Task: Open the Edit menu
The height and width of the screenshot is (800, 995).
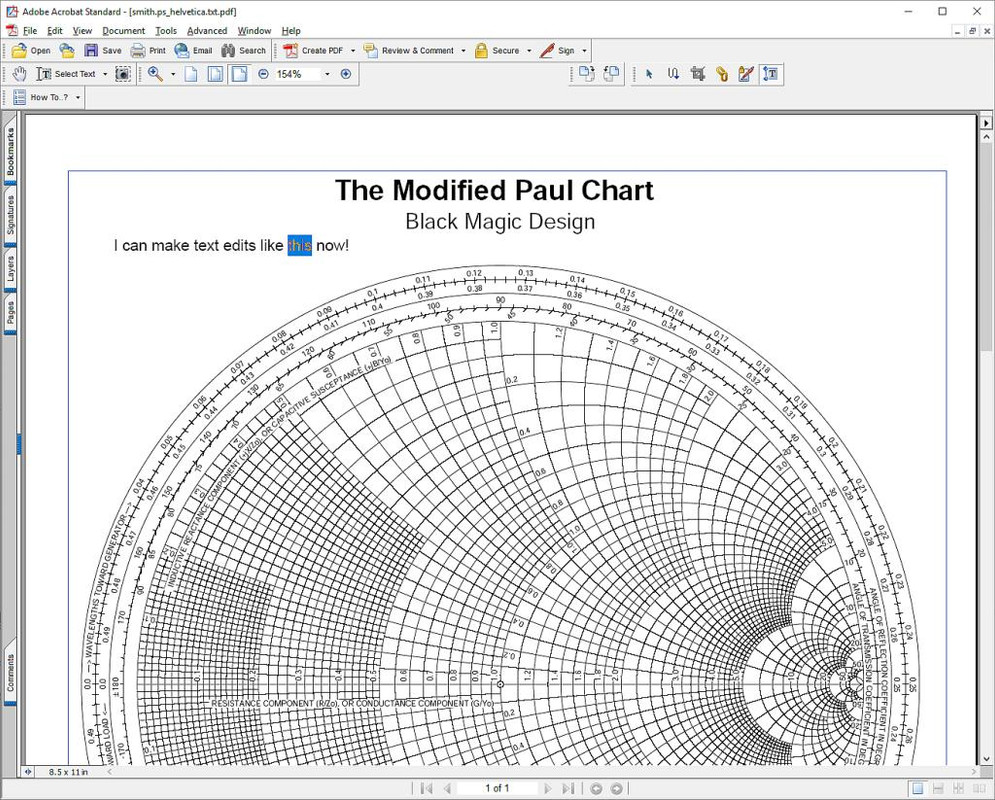Action: click(x=55, y=30)
